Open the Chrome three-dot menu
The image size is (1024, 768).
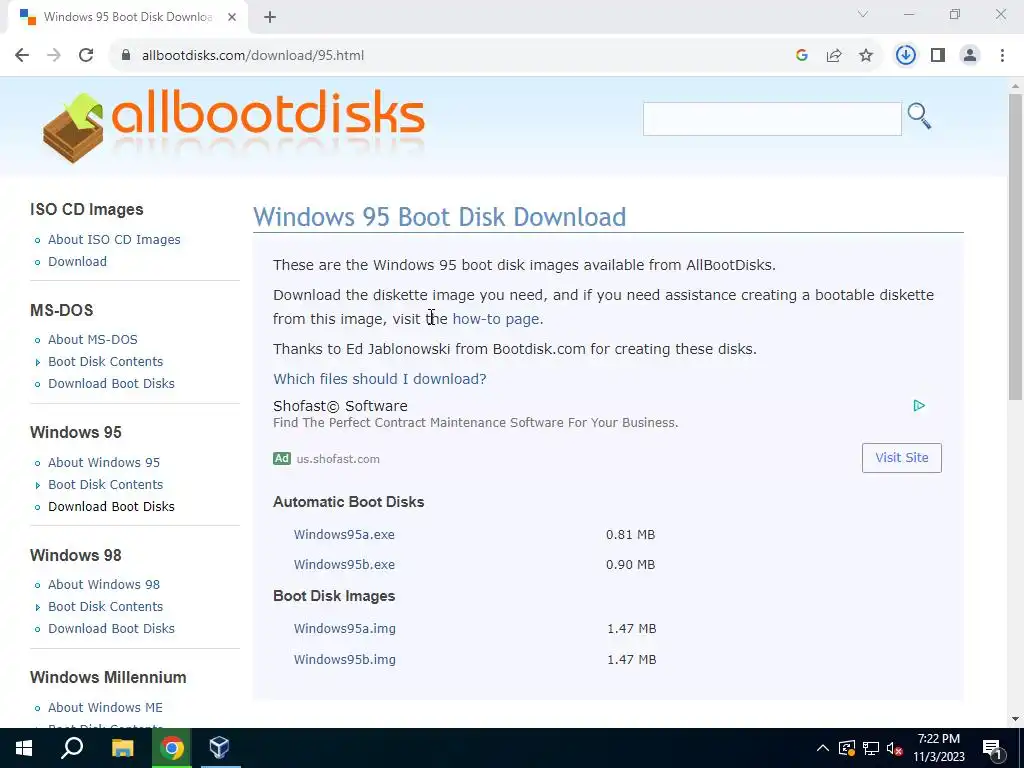coord(1002,56)
